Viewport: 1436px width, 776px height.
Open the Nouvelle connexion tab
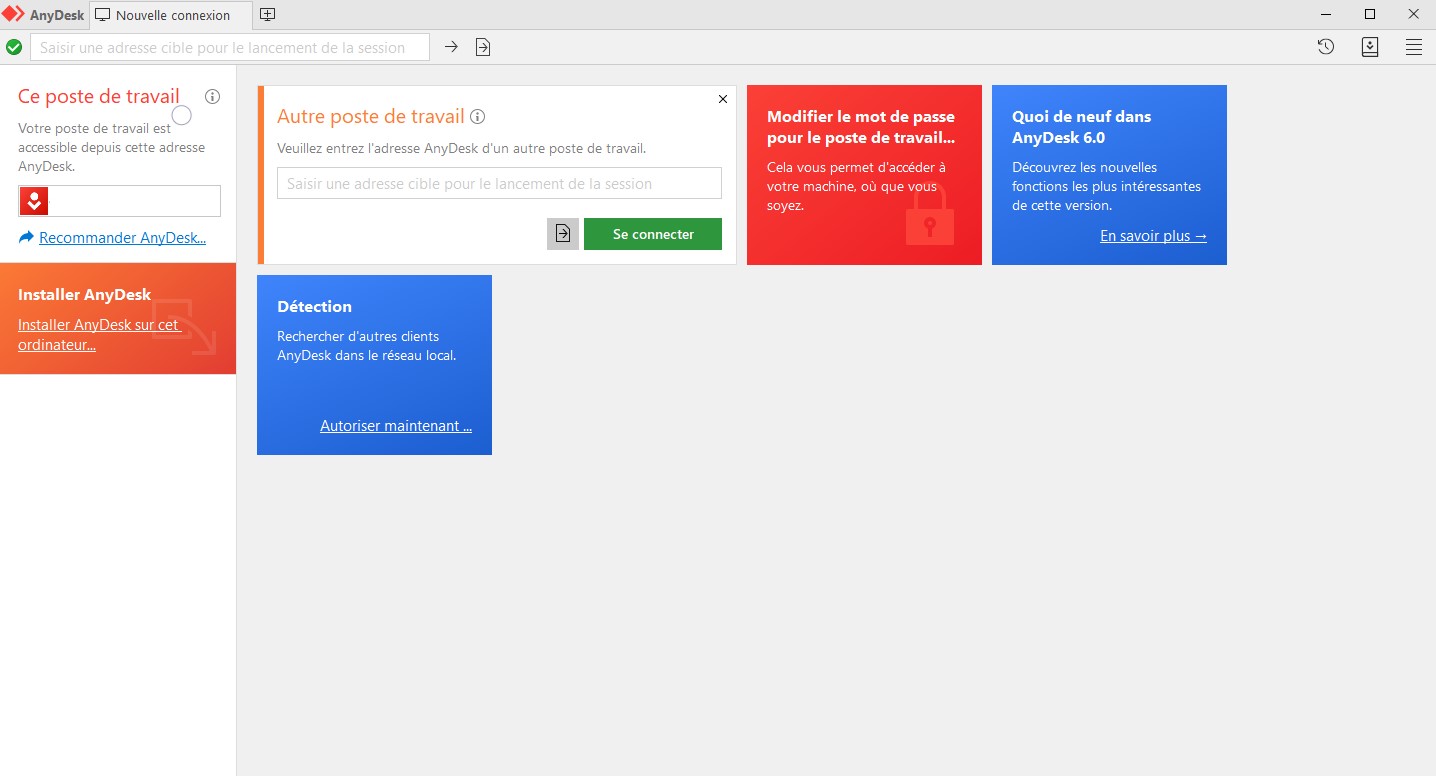click(171, 15)
